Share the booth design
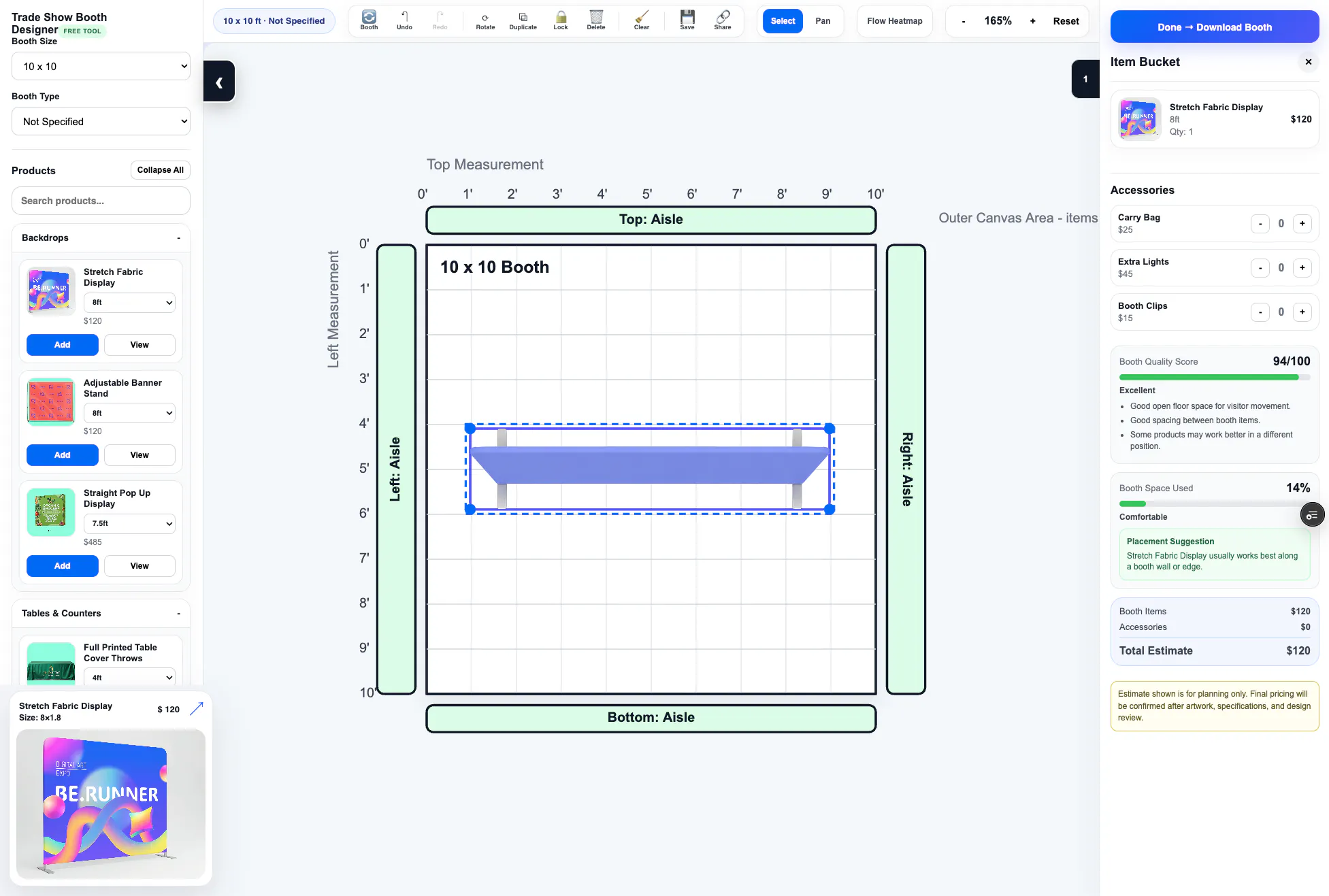 pos(723,20)
